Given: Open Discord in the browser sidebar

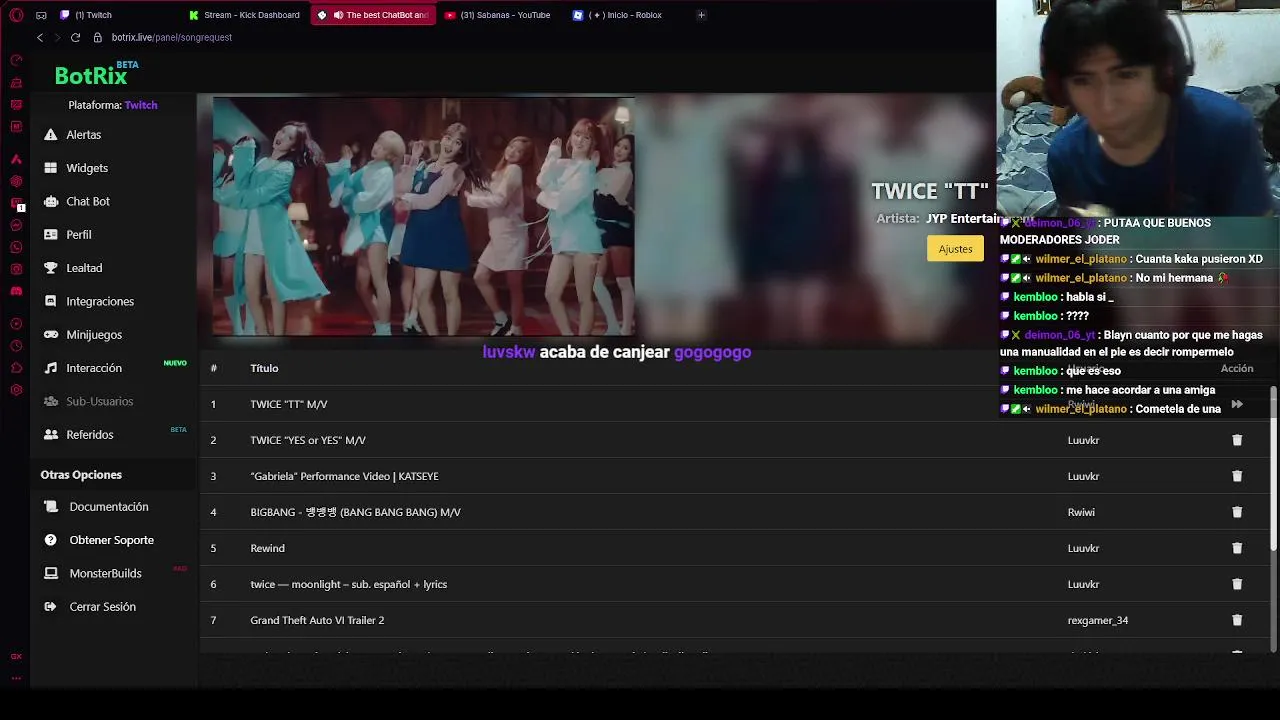Looking at the screenshot, I should (x=16, y=291).
